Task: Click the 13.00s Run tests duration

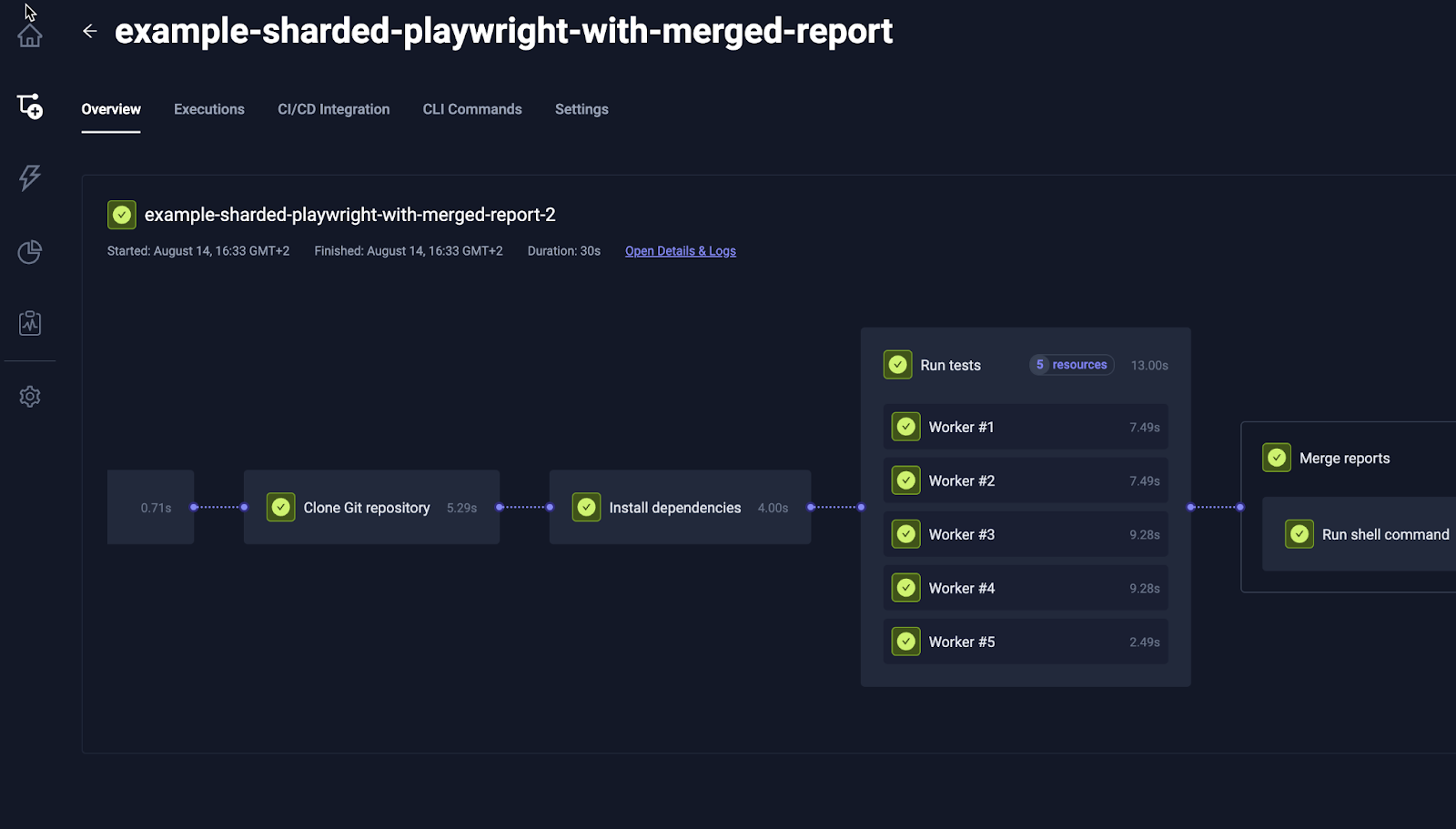Action: click(1149, 365)
